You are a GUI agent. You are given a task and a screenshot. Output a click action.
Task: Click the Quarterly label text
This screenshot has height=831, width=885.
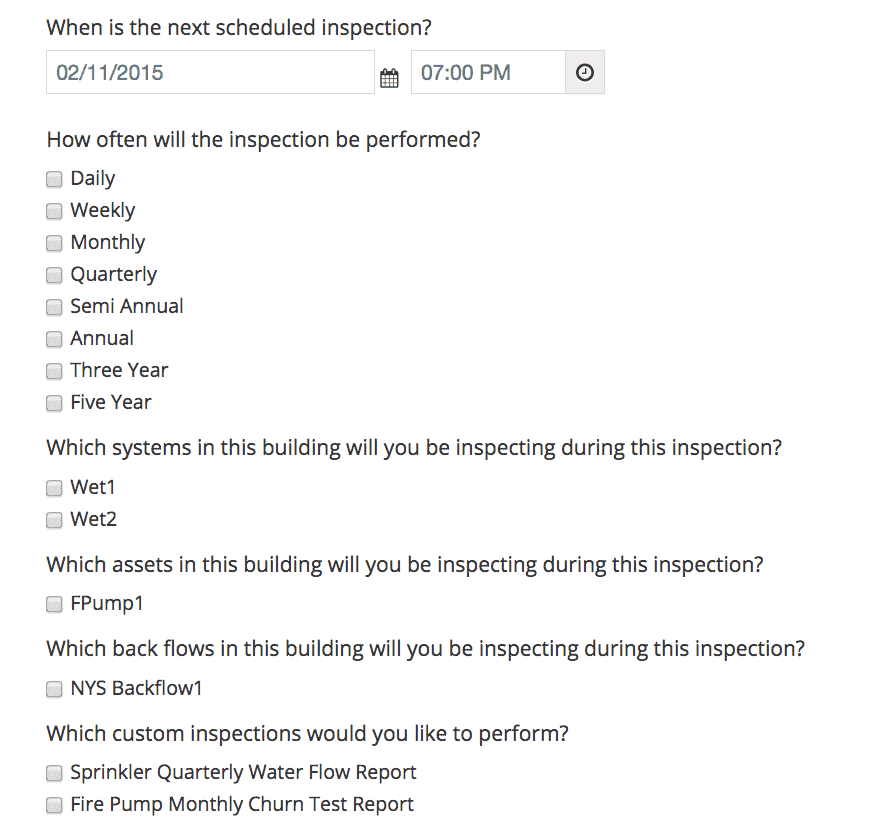(113, 275)
